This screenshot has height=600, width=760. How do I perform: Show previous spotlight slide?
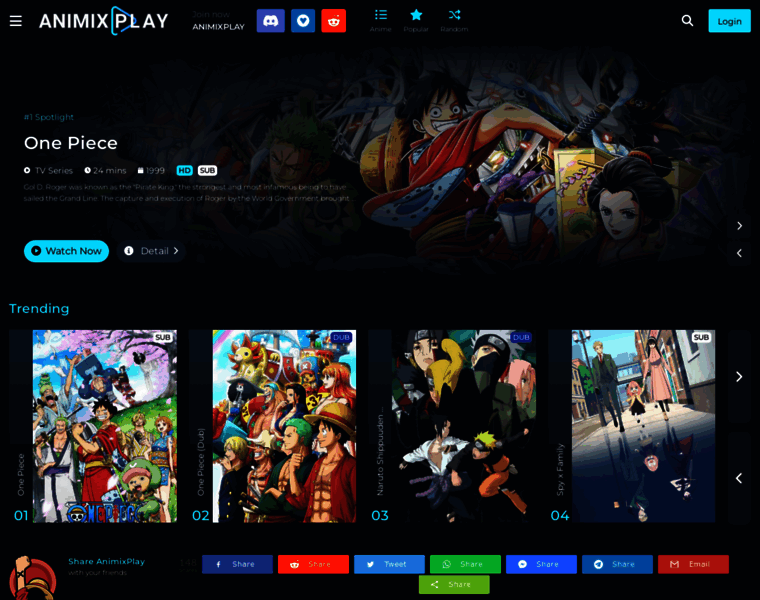[739, 253]
